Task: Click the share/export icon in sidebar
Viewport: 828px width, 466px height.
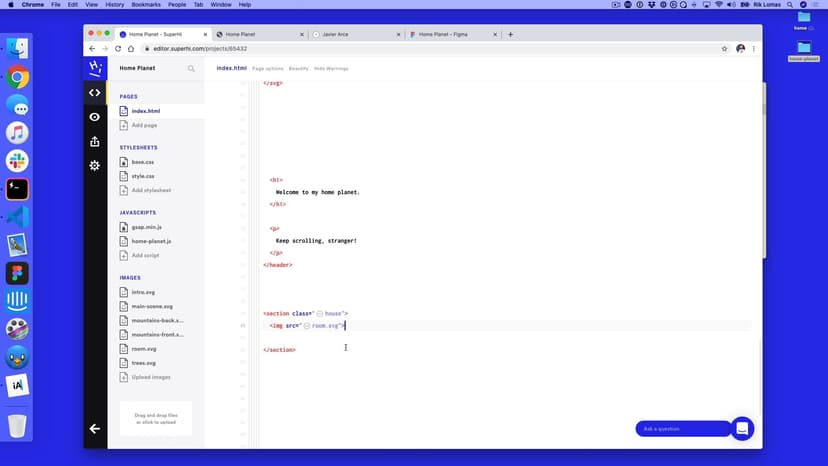Action: pyautogui.click(x=95, y=141)
